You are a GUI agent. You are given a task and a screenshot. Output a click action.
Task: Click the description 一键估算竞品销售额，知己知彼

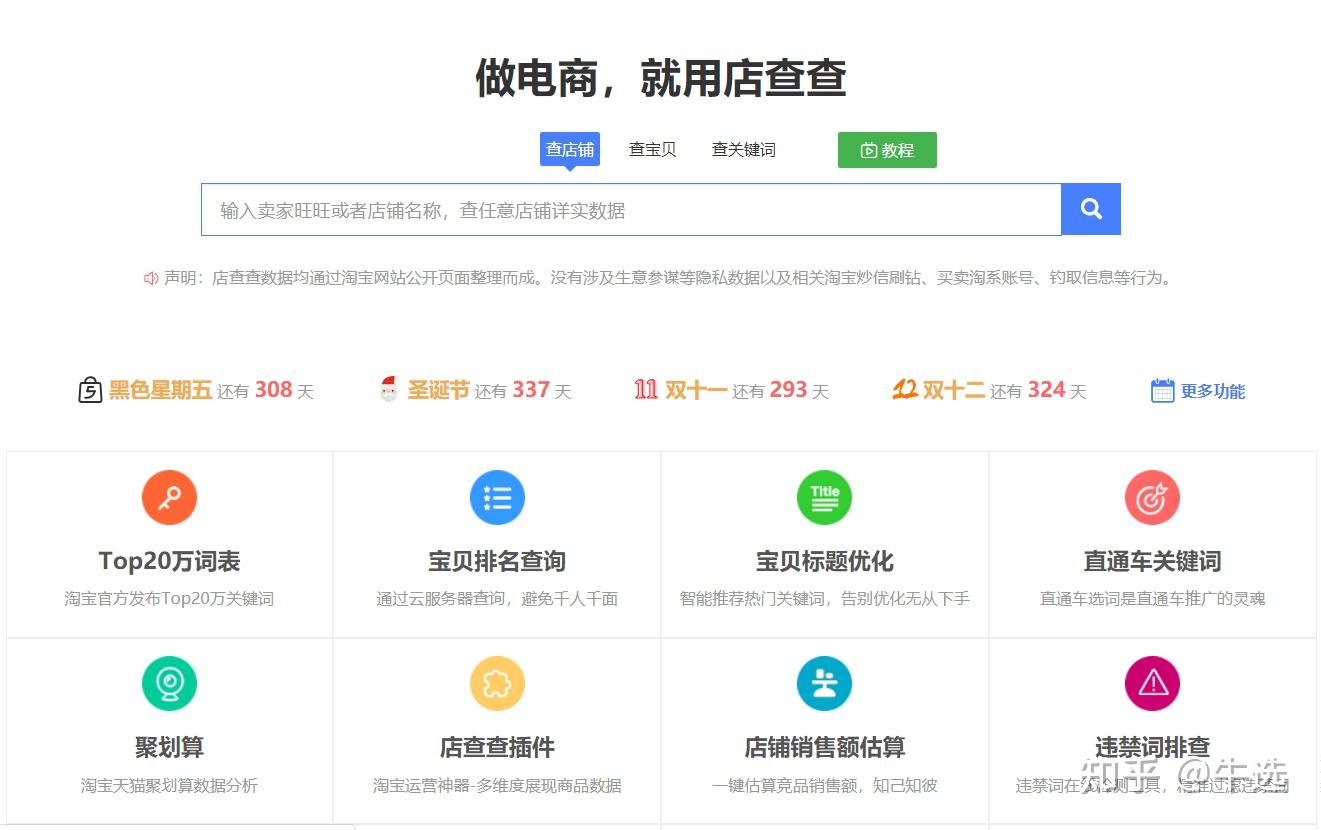tap(824, 785)
